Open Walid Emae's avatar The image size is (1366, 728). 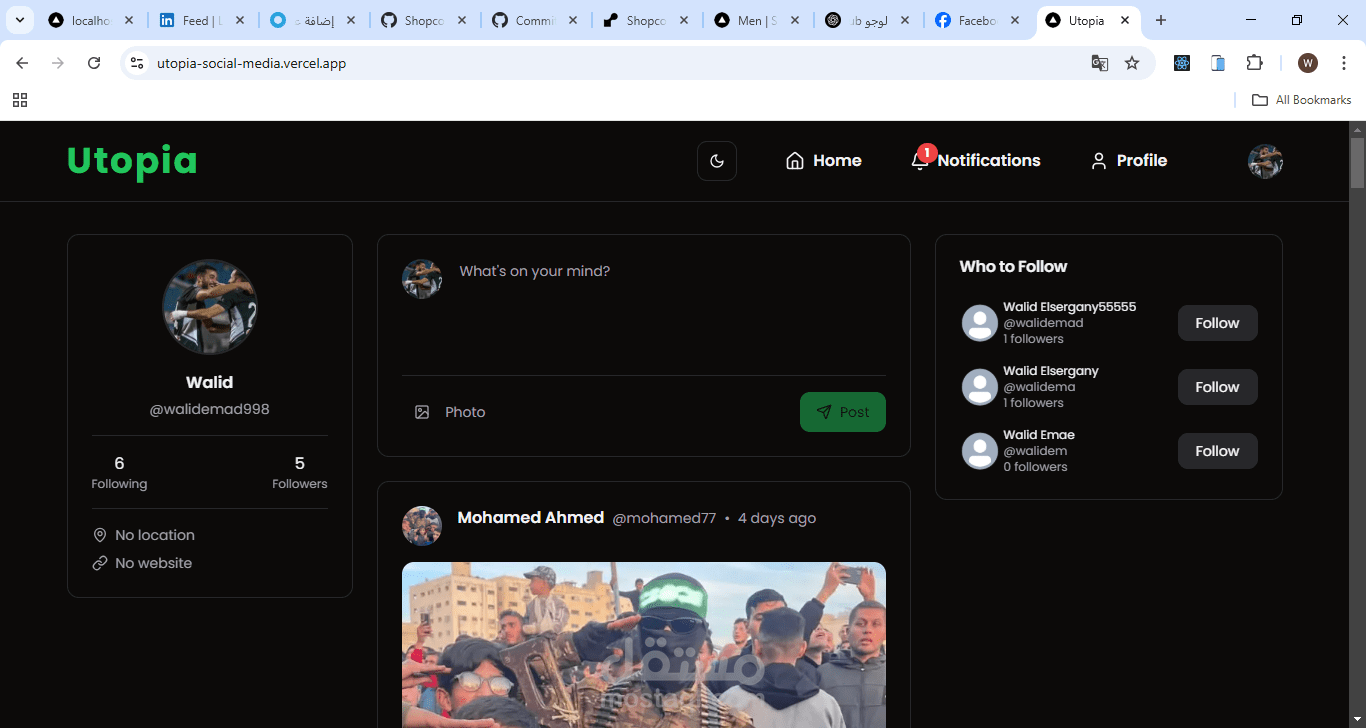pyautogui.click(x=980, y=451)
